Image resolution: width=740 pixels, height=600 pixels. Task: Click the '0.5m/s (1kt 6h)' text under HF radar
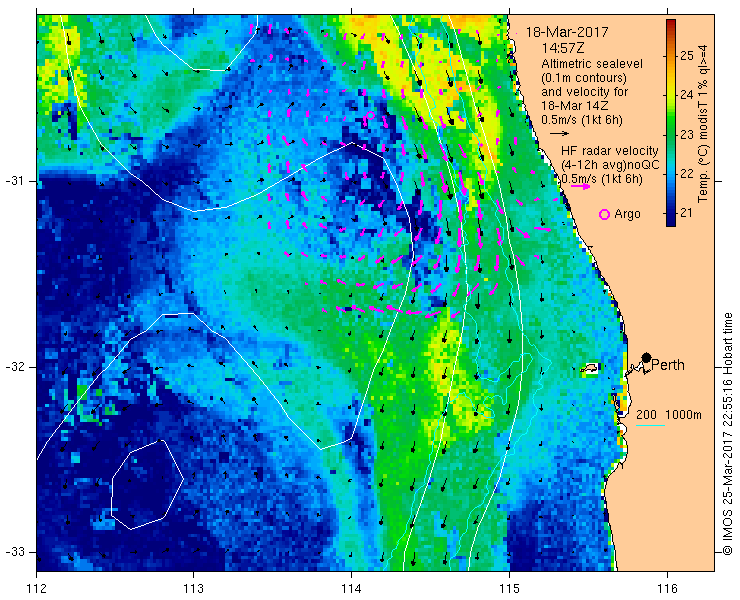(x=602, y=179)
